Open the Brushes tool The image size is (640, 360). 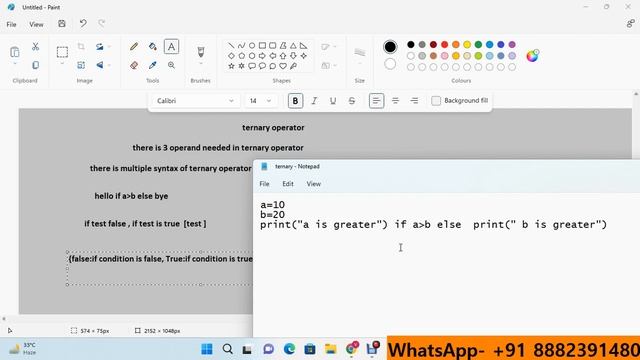[x=200, y=51]
